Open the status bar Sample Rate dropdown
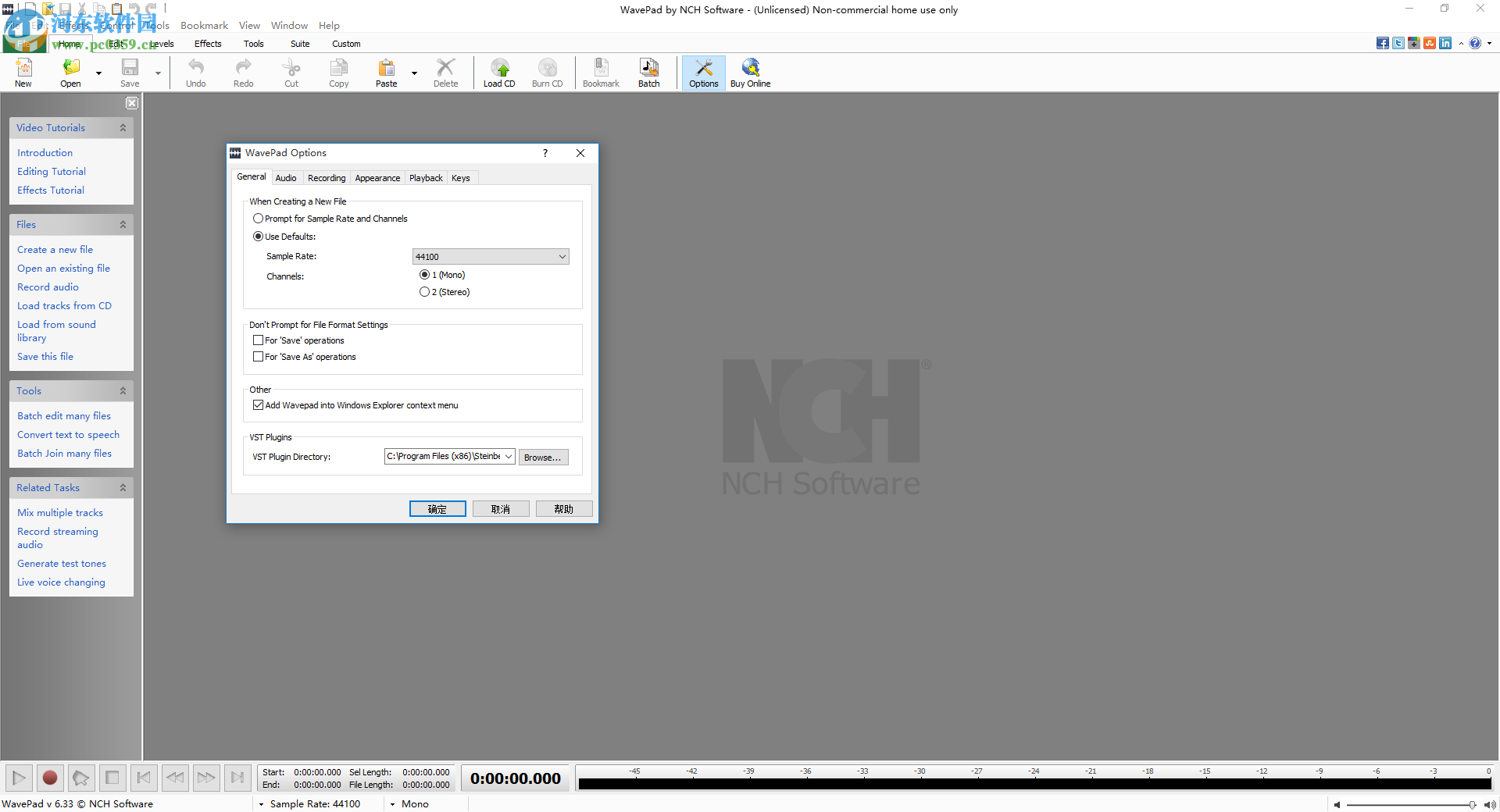Screen dimensions: 1500x812 tap(261, 803)
